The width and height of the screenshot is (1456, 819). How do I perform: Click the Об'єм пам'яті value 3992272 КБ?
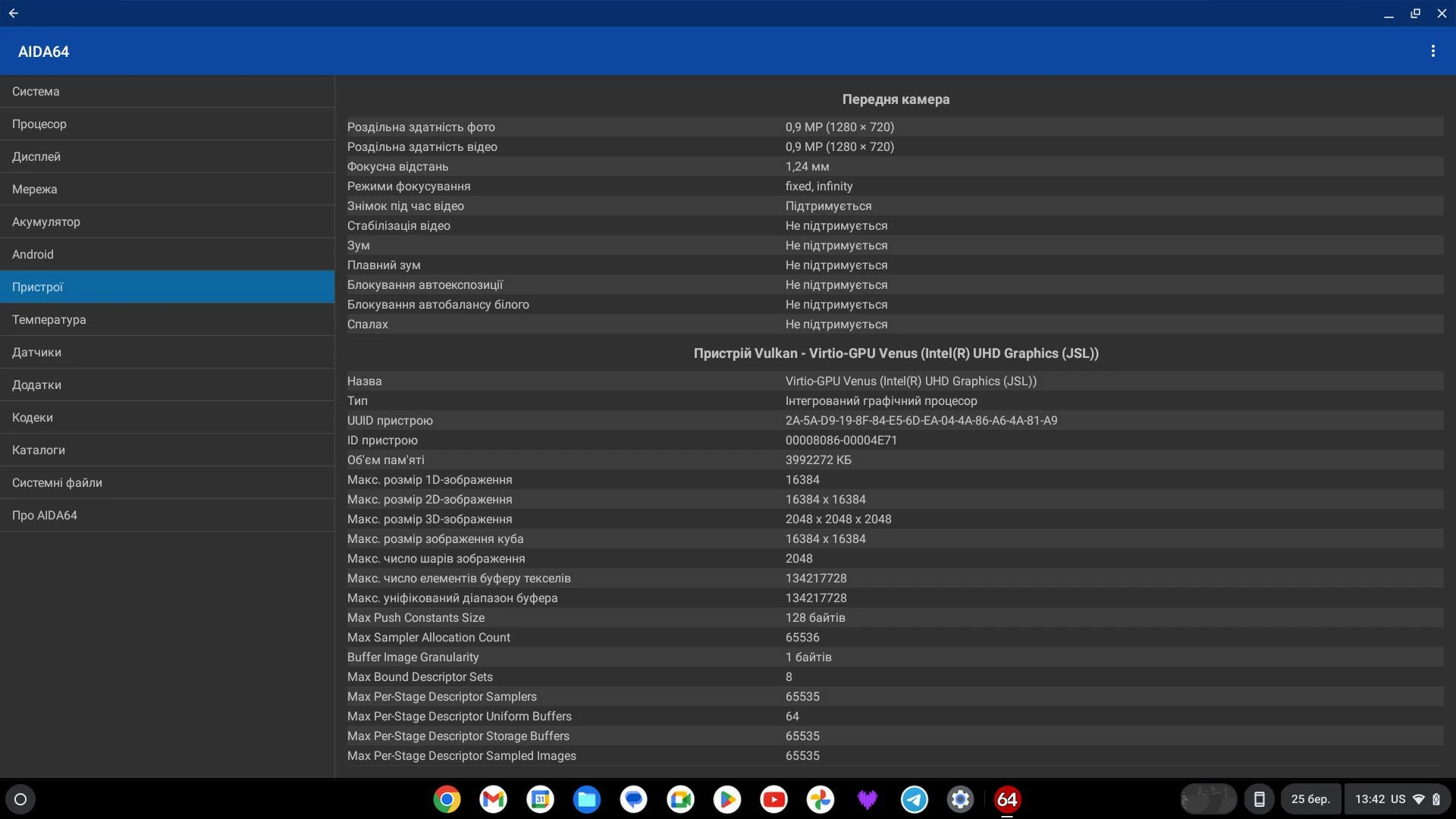(818, 460)
